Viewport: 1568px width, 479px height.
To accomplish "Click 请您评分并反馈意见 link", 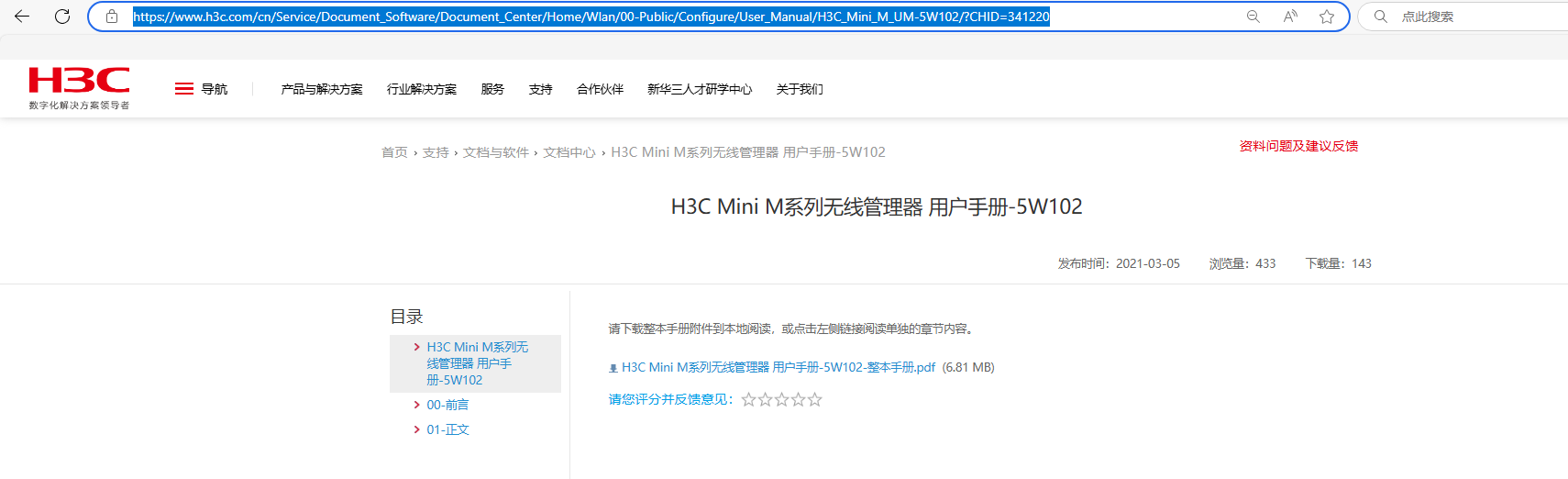I will 671,399.
